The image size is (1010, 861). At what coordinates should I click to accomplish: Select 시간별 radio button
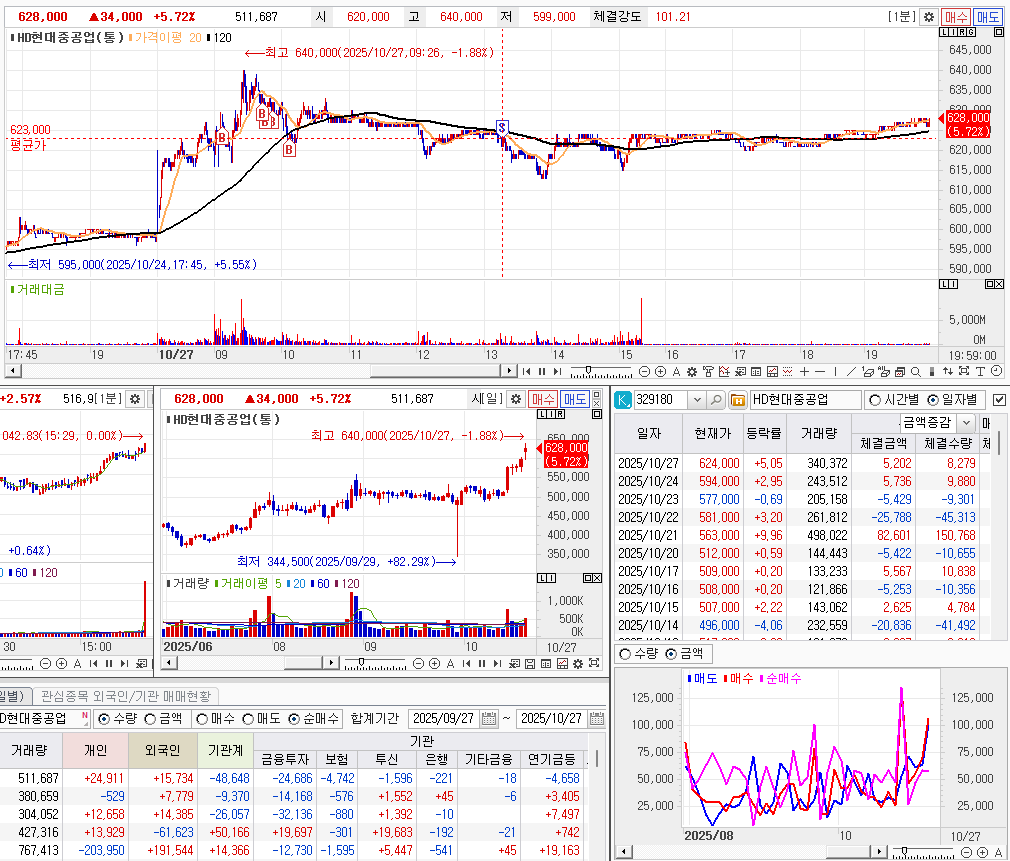coord(875,401)
